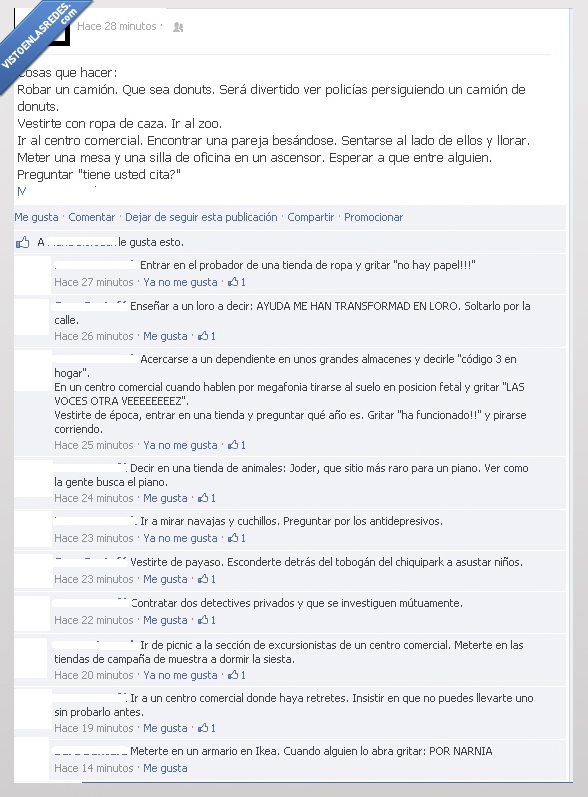Unlike the 'no hay papel' comment
588x797 pixels.
[180, 282]
